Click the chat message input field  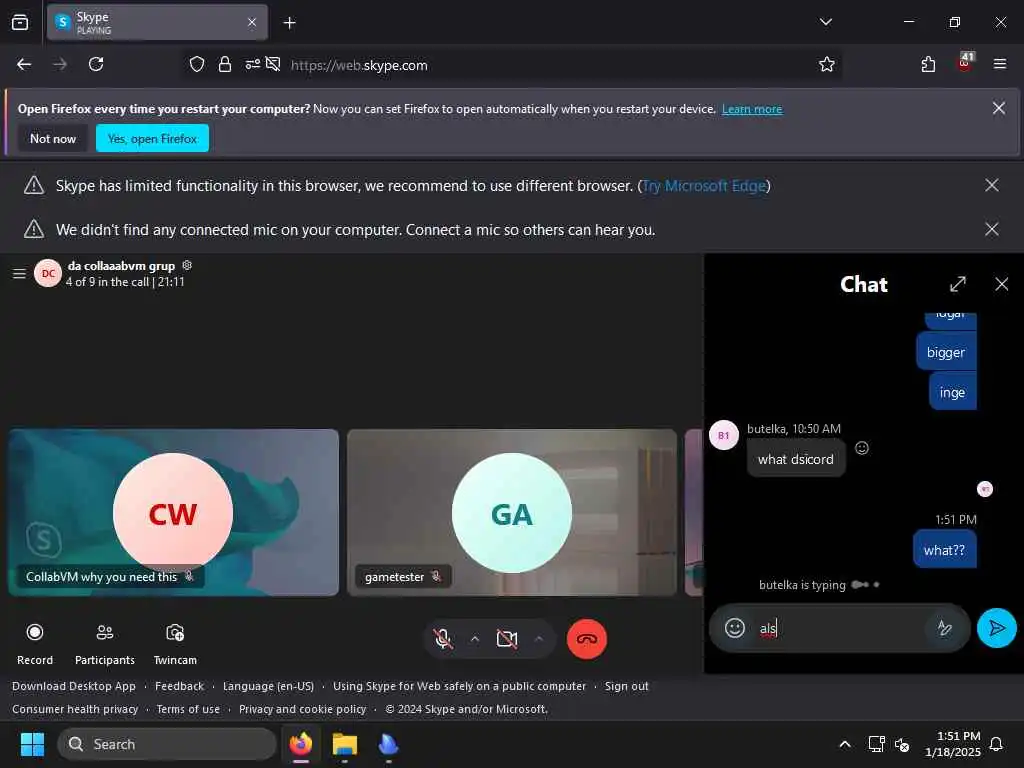pos(839,628)
